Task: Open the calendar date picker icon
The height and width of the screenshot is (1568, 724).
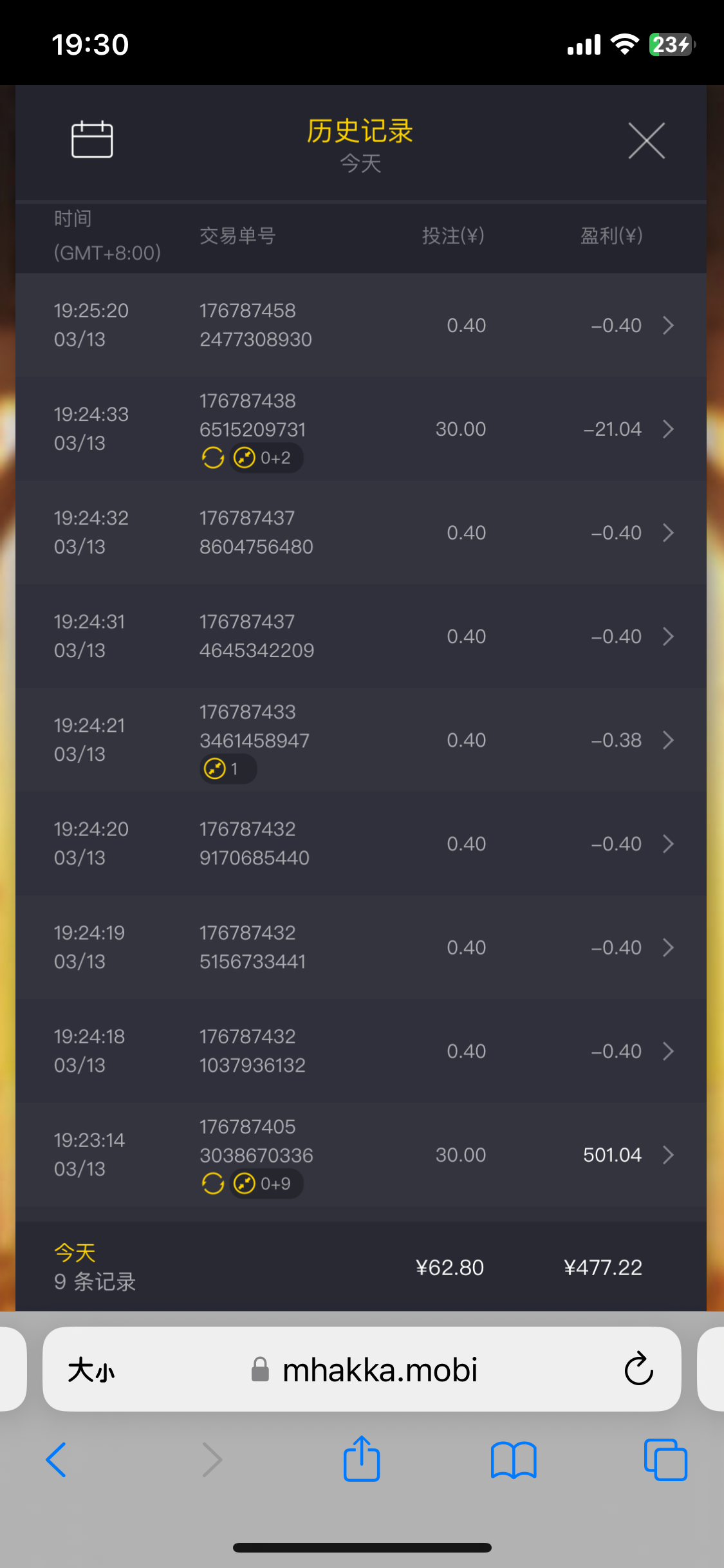Action: [x=91, y=139]
